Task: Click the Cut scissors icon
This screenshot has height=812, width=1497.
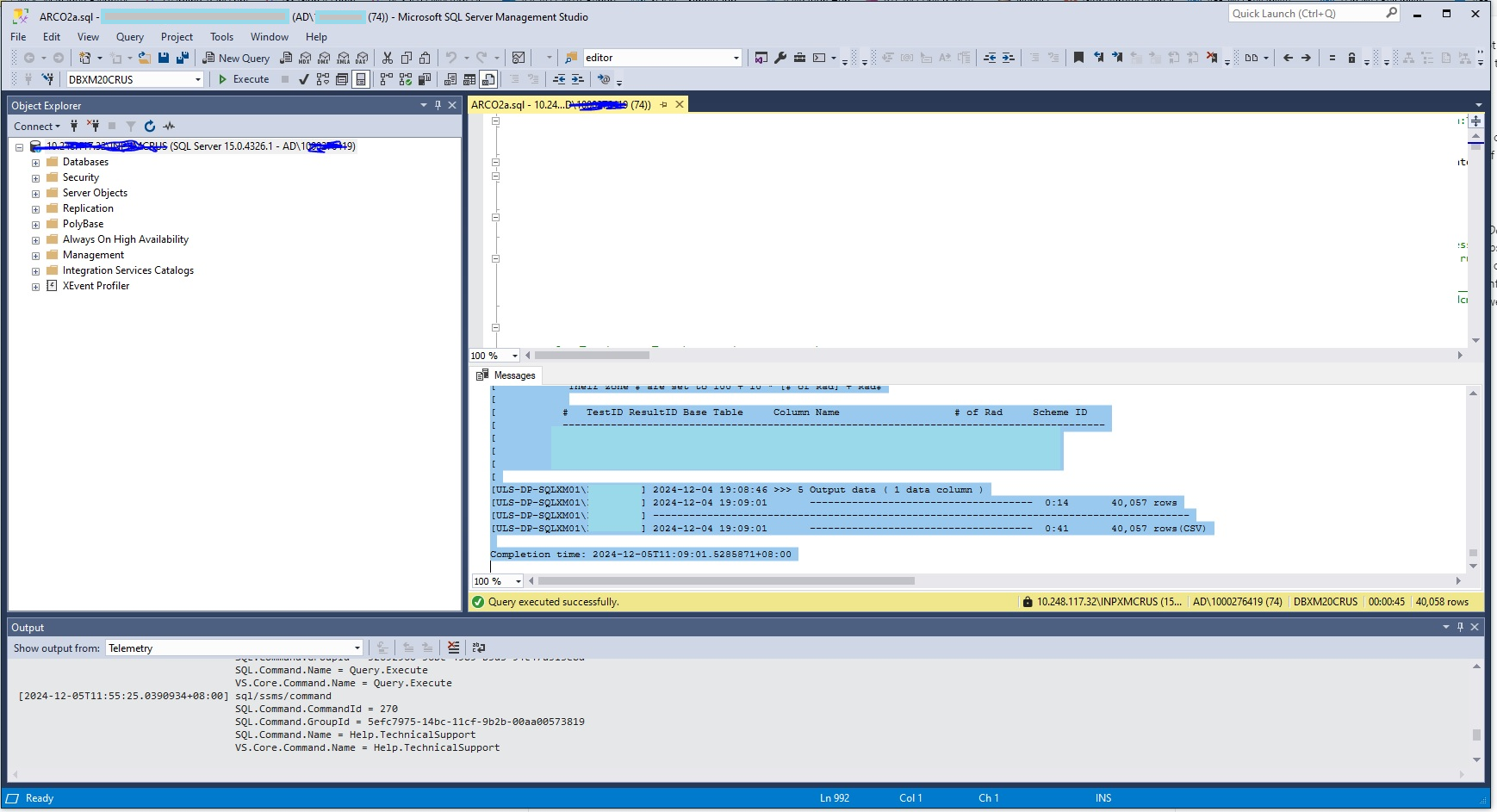Action: pyautogui.click(x=388, y=58)
